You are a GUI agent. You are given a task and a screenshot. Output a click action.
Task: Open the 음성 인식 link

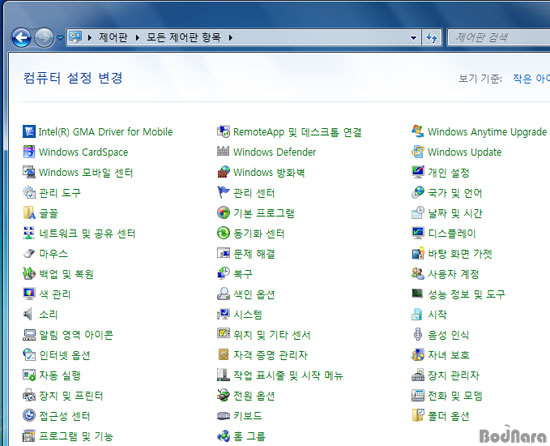[448, 335]
